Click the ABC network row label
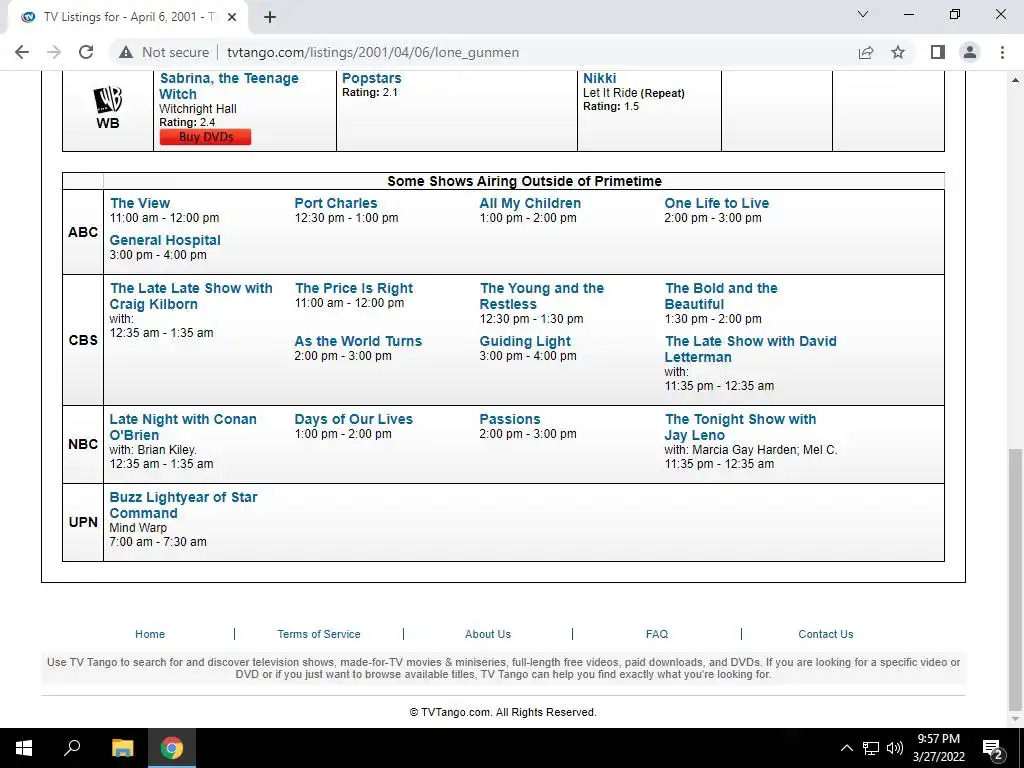This screenshot has width=1024, height=768. [x=83, y=232]
